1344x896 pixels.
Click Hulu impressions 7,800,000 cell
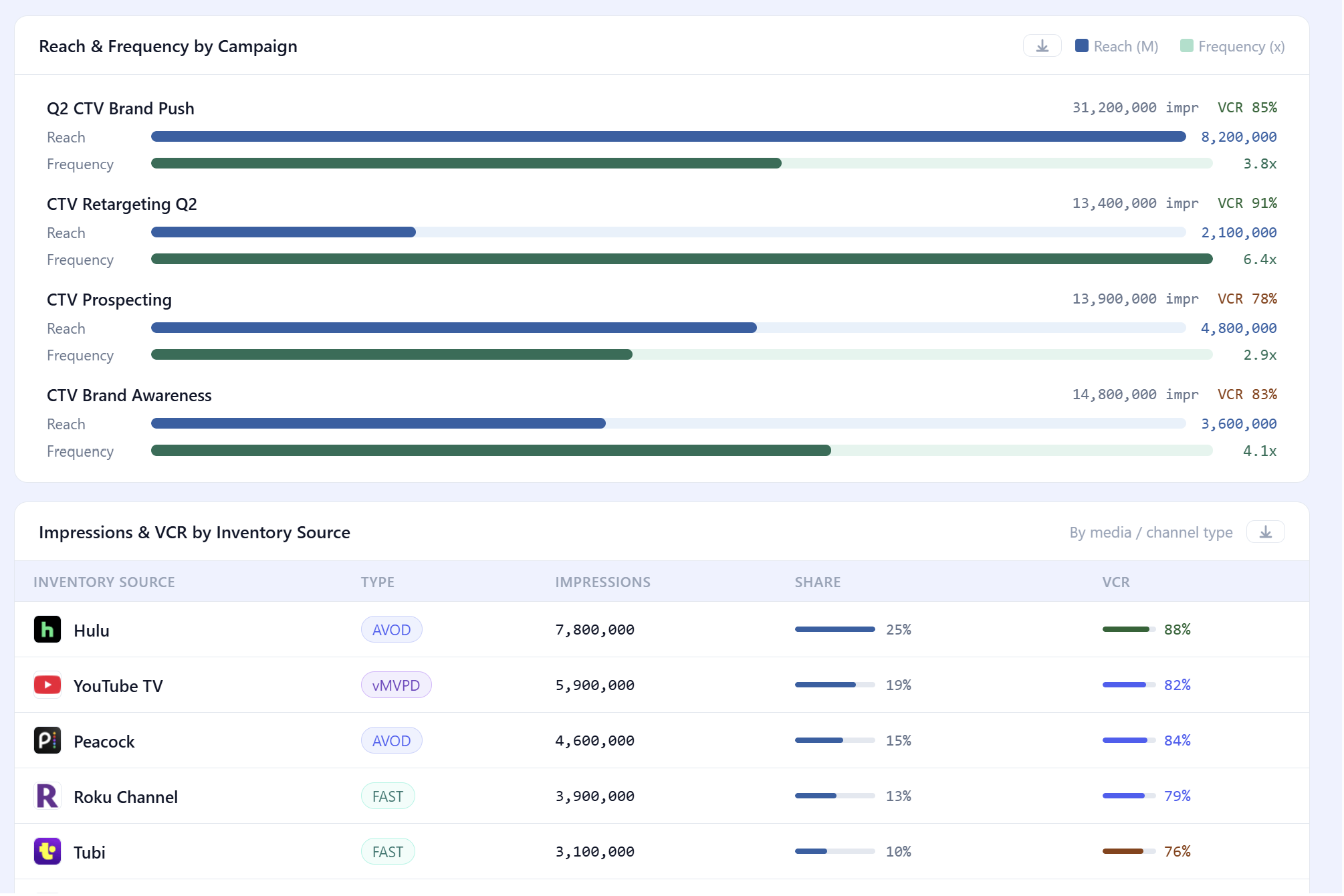[x=595, y=630]
